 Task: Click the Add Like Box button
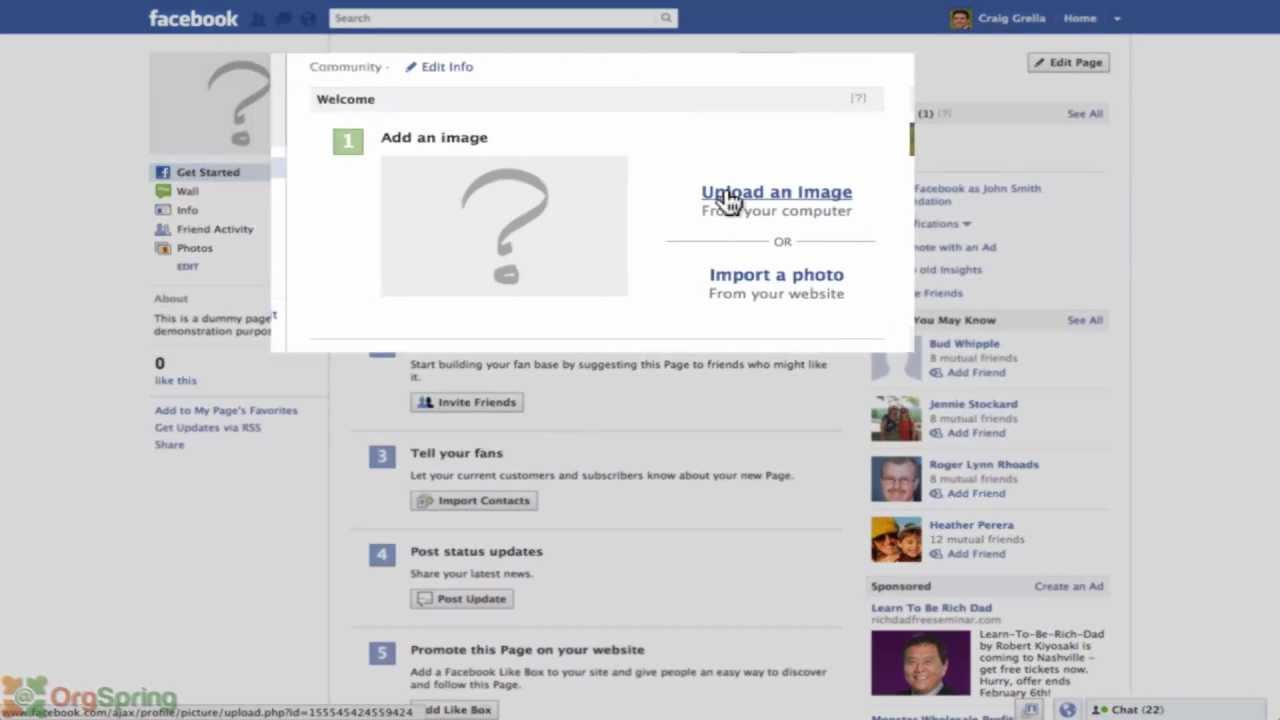pyautogui.click(x=454, y=709)
